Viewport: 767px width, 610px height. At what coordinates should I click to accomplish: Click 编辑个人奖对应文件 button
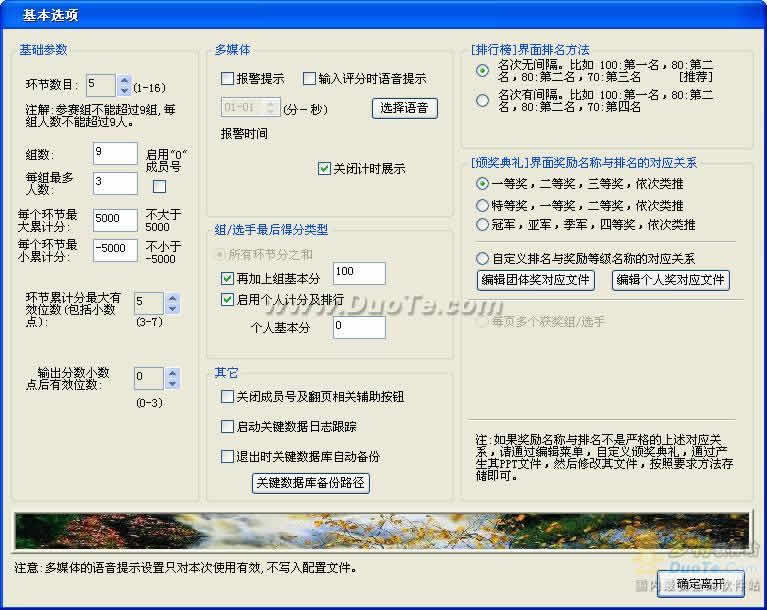point(671,280)
